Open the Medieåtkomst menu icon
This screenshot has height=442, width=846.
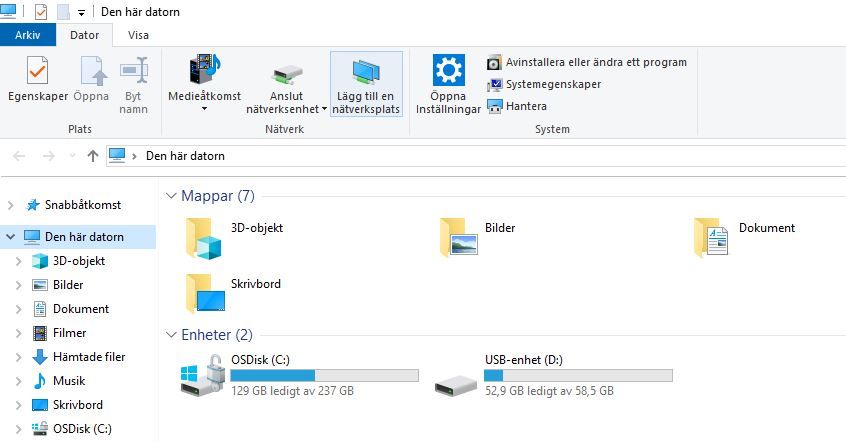coord(204,70)
